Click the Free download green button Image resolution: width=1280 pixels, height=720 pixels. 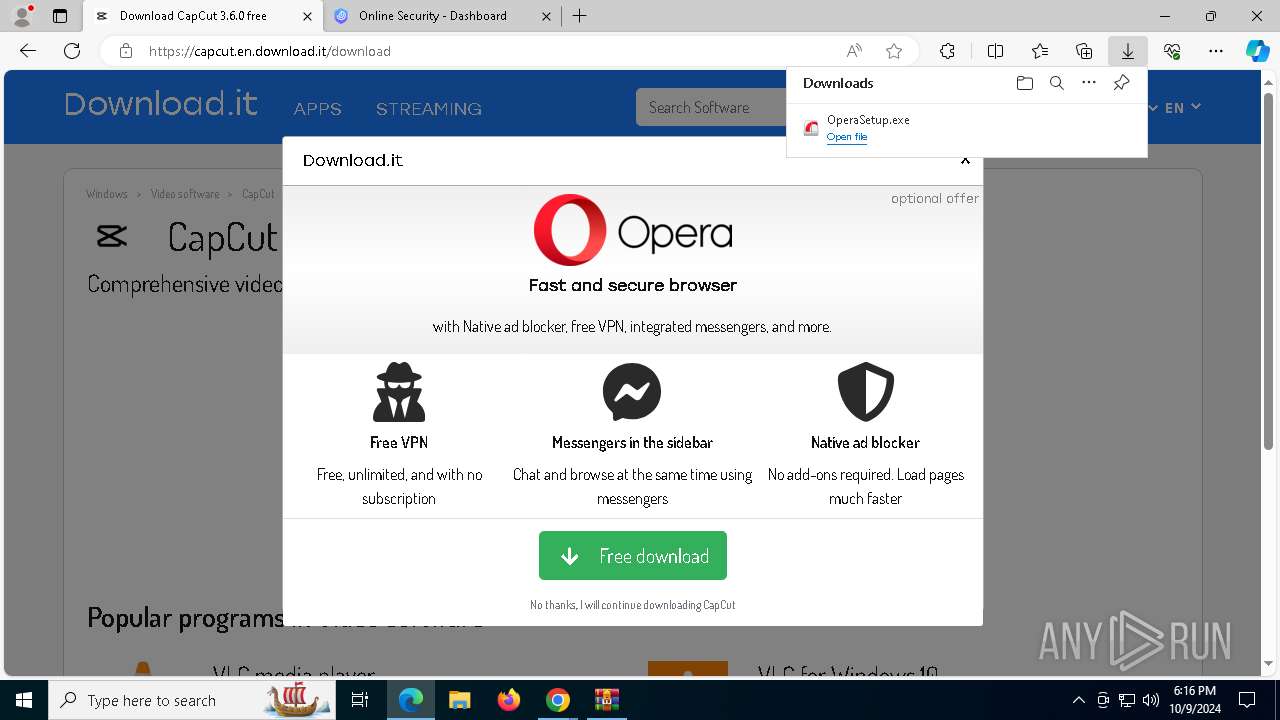[x=633, y=556]
